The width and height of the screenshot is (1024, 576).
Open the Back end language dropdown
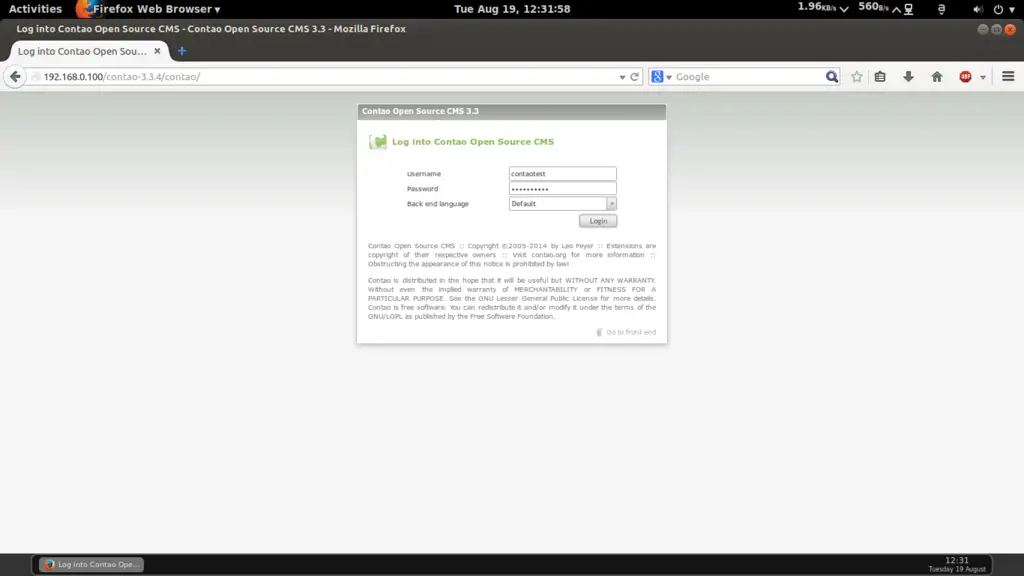(x=562, y=204)
